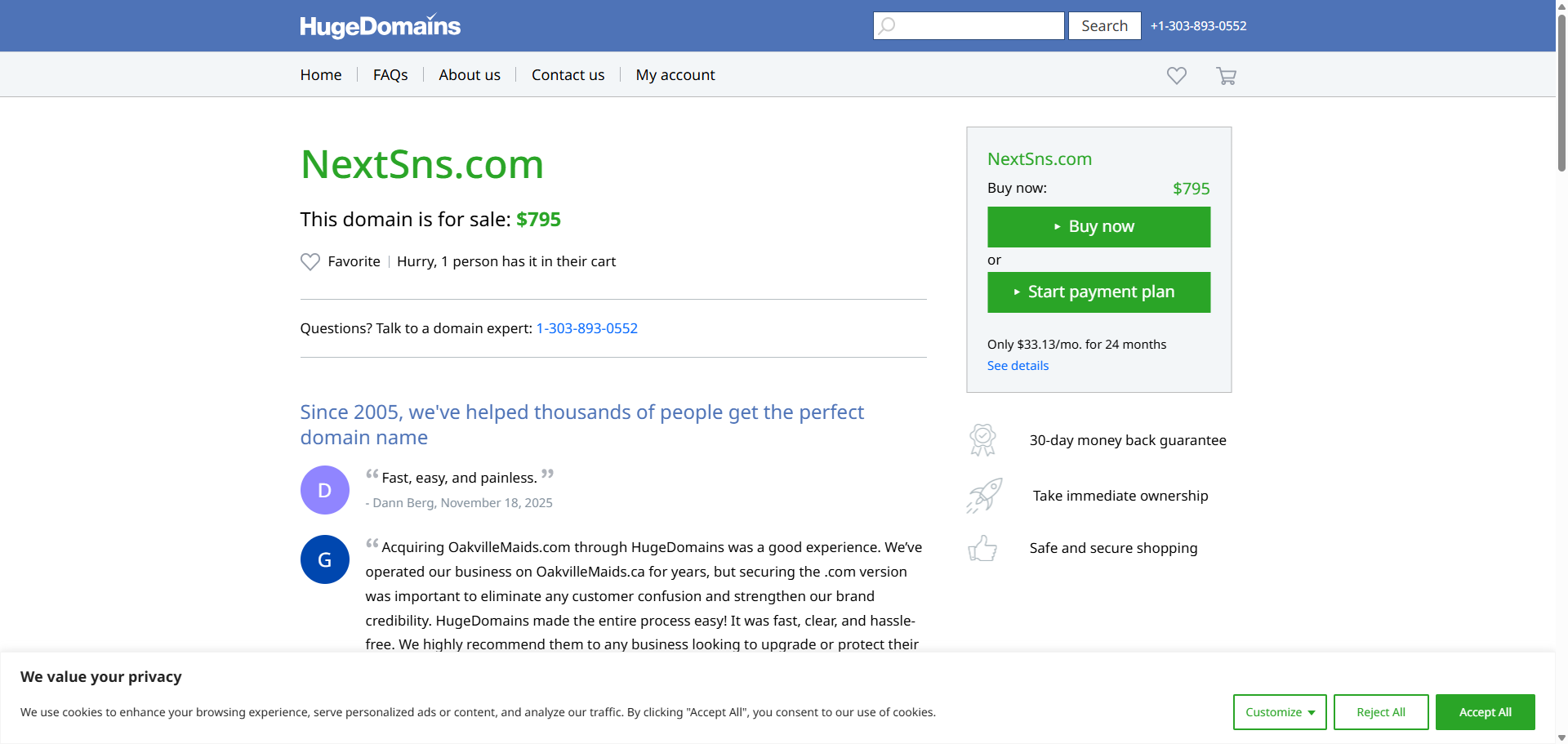Click the rocket immediate ownership icon

pos(984,496)
